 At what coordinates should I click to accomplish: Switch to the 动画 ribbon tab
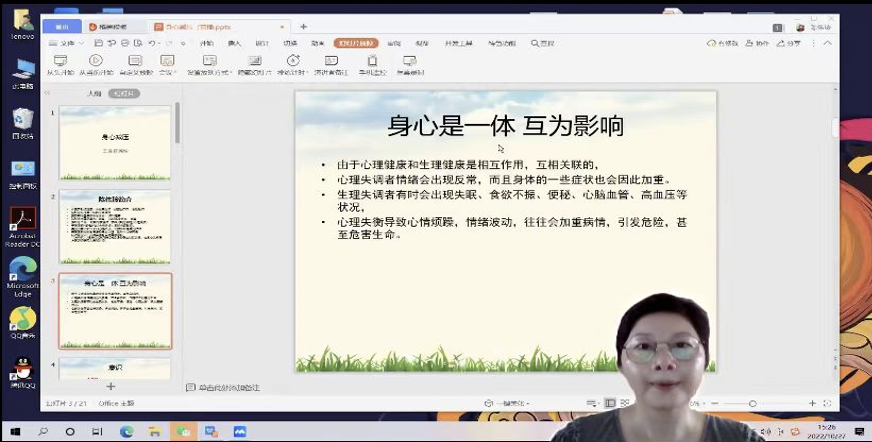318,43
